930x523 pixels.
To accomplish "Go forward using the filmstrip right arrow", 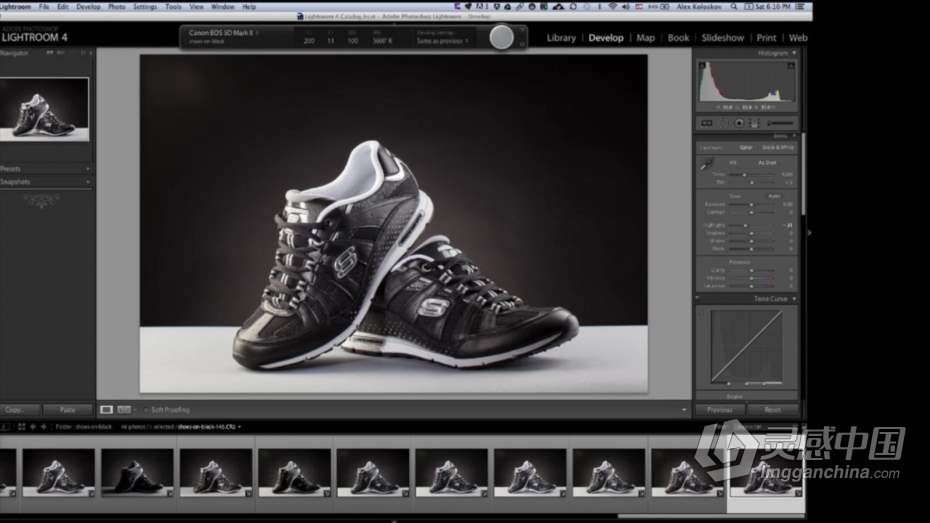I will pos(43,427).
